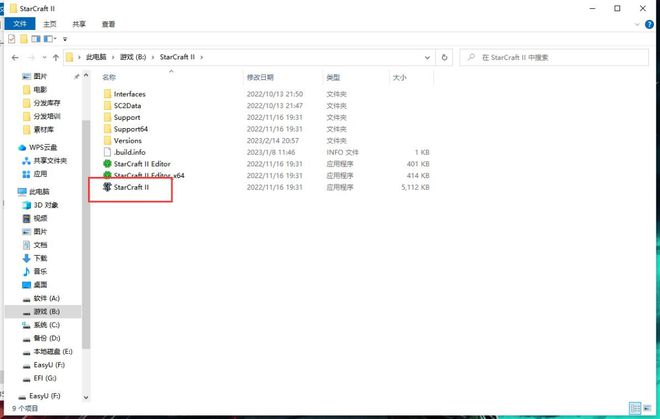Open the 文件 ribbon tab
This screenshot has height=419, width=660.
(x=20, y=24)
